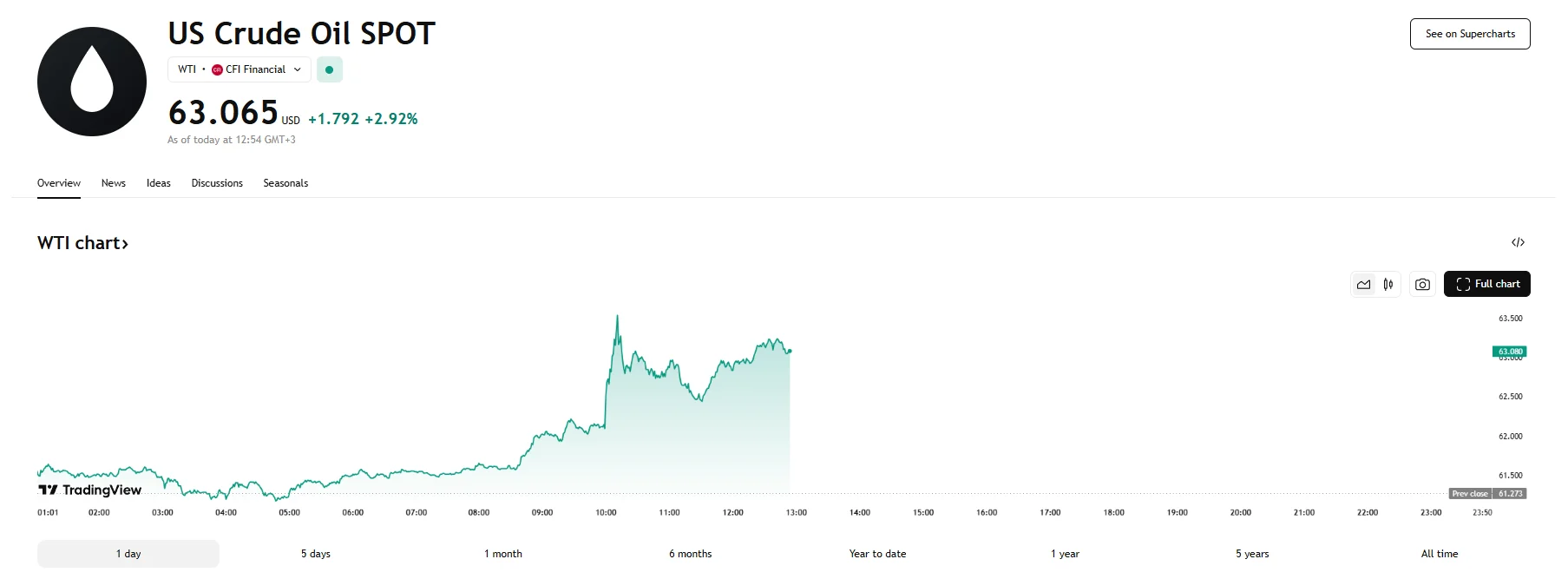Click the US Crude Oil logo

[x=91, y=81]
